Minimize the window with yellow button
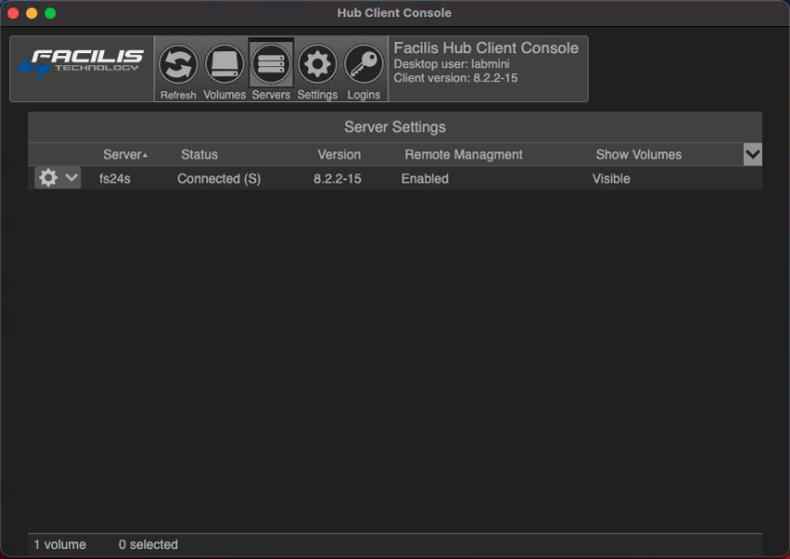Viewport: 790px width, 559px height. [32, 13]
